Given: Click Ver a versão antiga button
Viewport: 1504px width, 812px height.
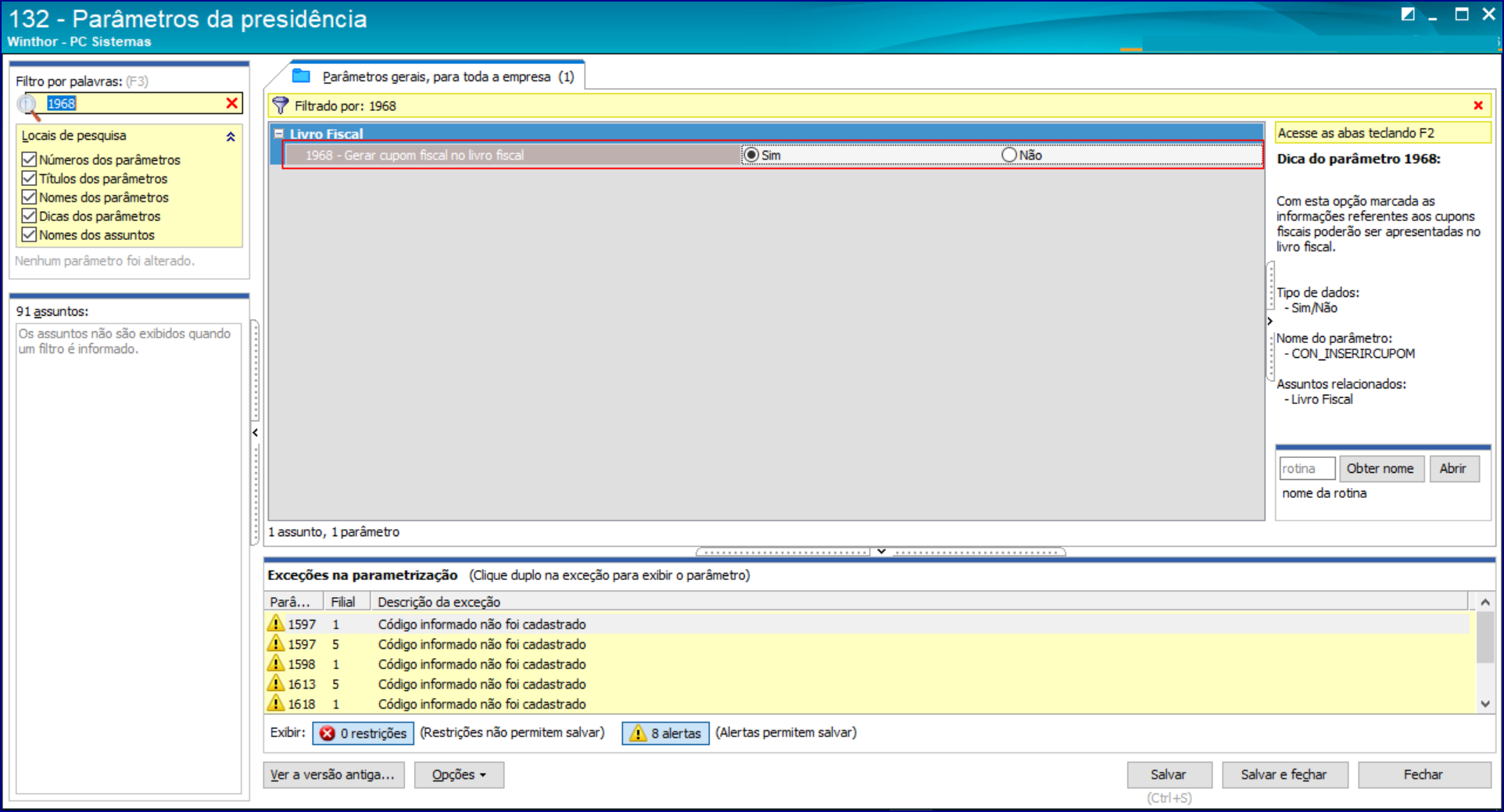Looking at the screenshot, I should click(334, 774).
